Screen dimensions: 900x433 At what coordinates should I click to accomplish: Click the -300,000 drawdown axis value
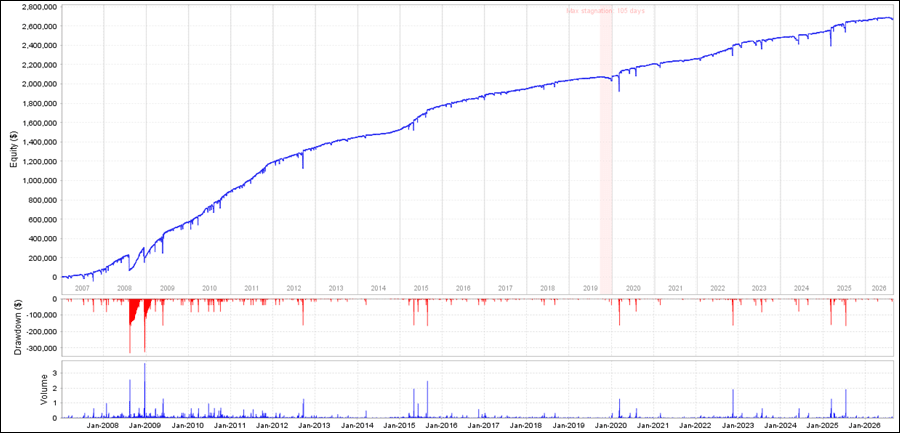pos(42,347)
